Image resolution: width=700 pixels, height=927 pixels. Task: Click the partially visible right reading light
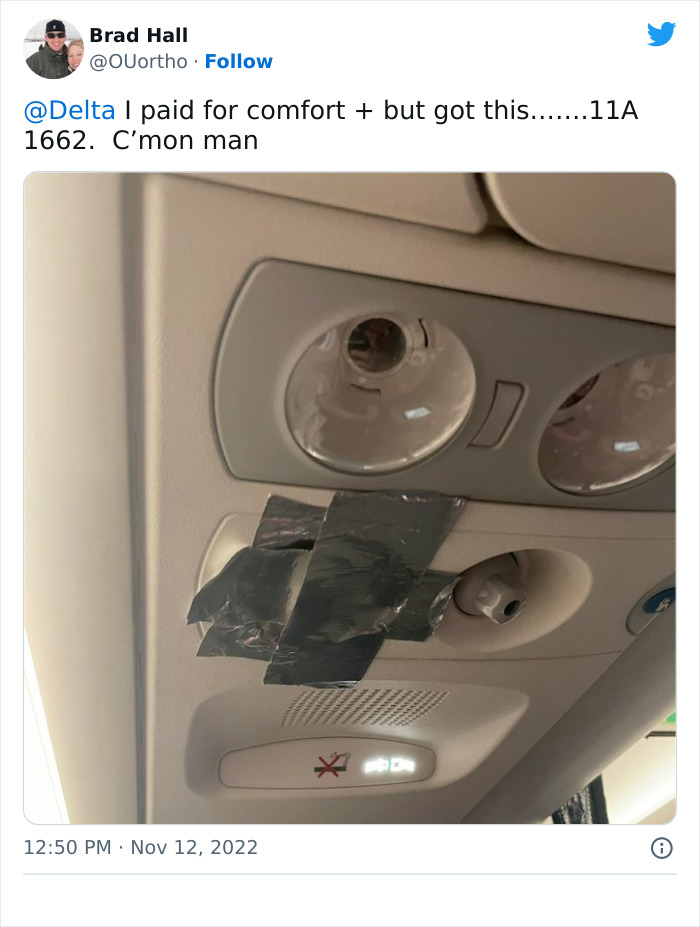point(609,424)
